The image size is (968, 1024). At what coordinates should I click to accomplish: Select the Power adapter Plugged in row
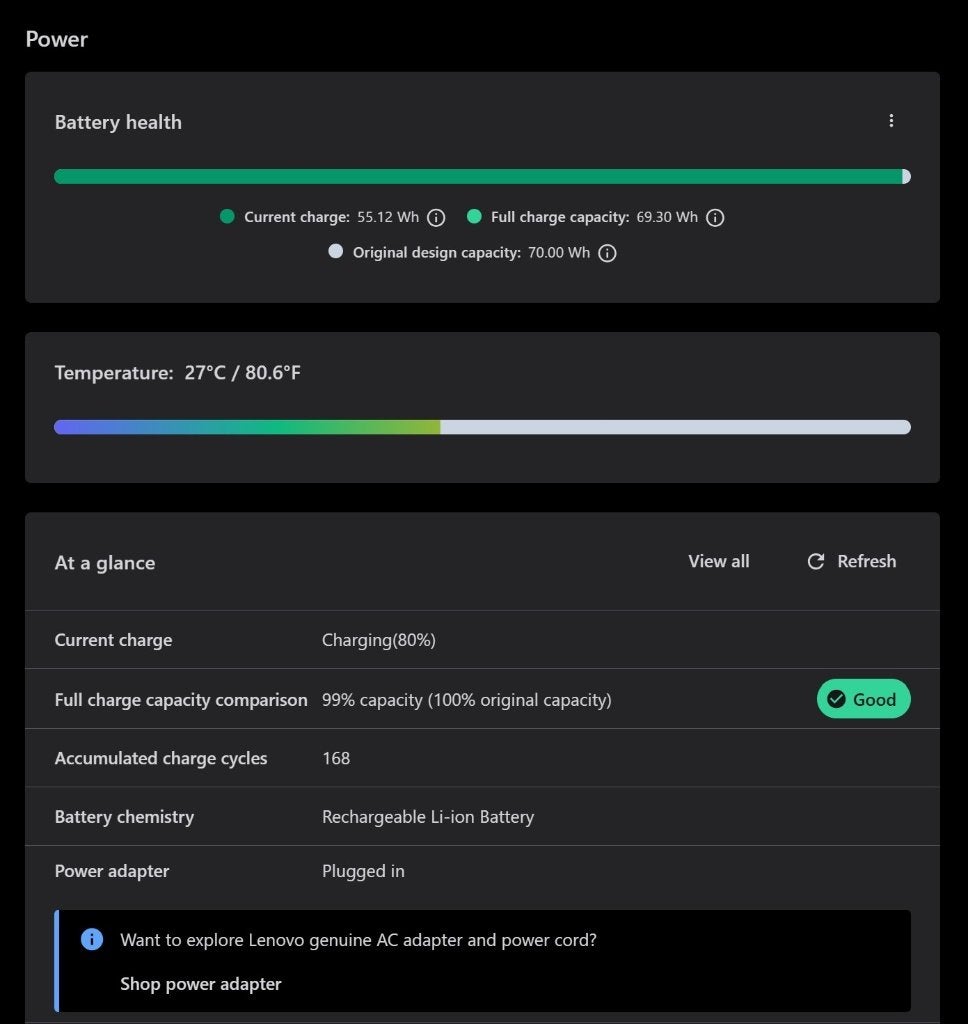tap(482, 871)
